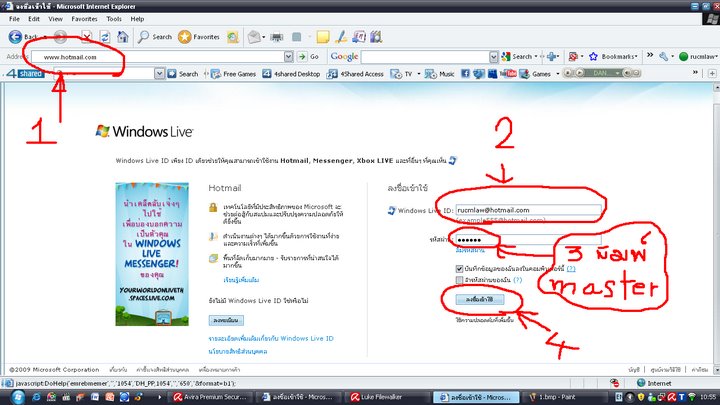Click Google toolbar Search button
The image size is (720, 405).
(x=517, y=56)
